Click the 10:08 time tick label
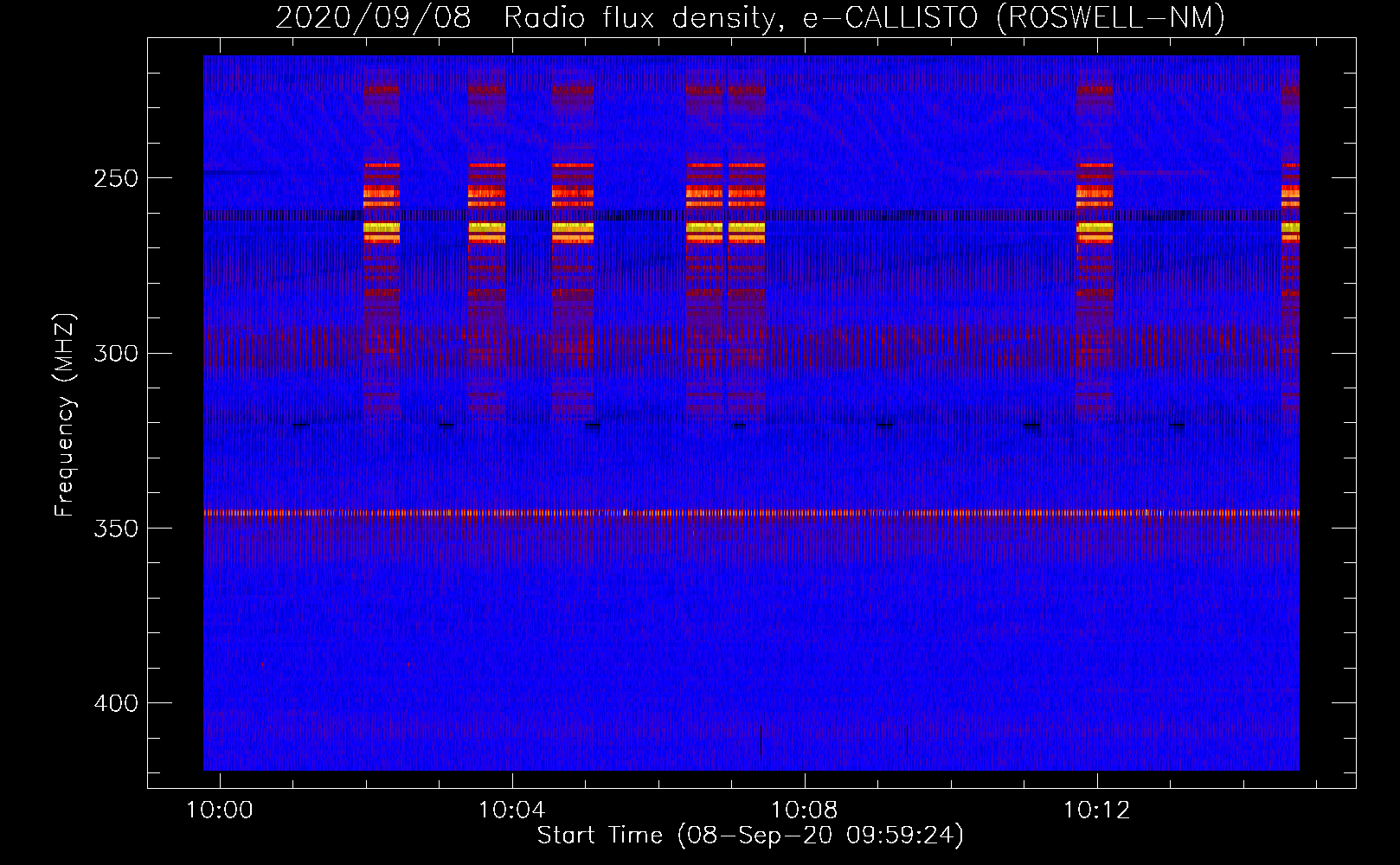Viewport: 1400px width, 865px height. [805, 811]
